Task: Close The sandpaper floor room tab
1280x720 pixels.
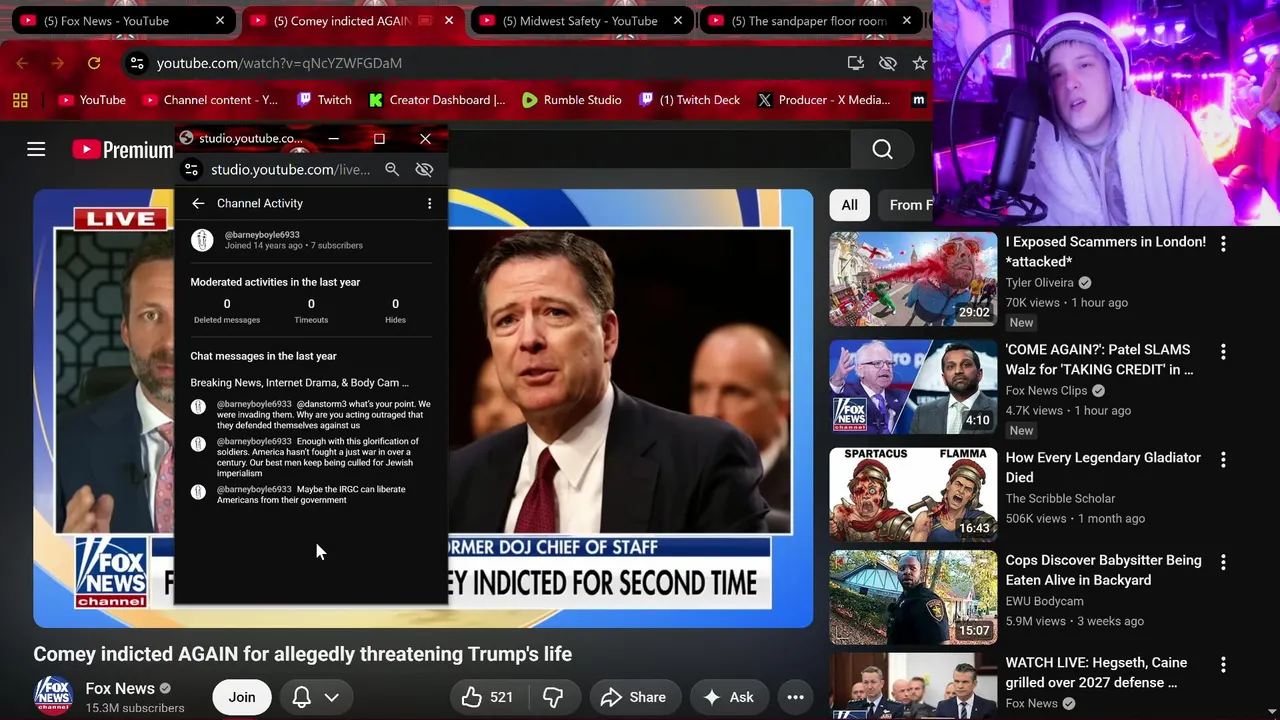Action: click(x=907, y=21)
